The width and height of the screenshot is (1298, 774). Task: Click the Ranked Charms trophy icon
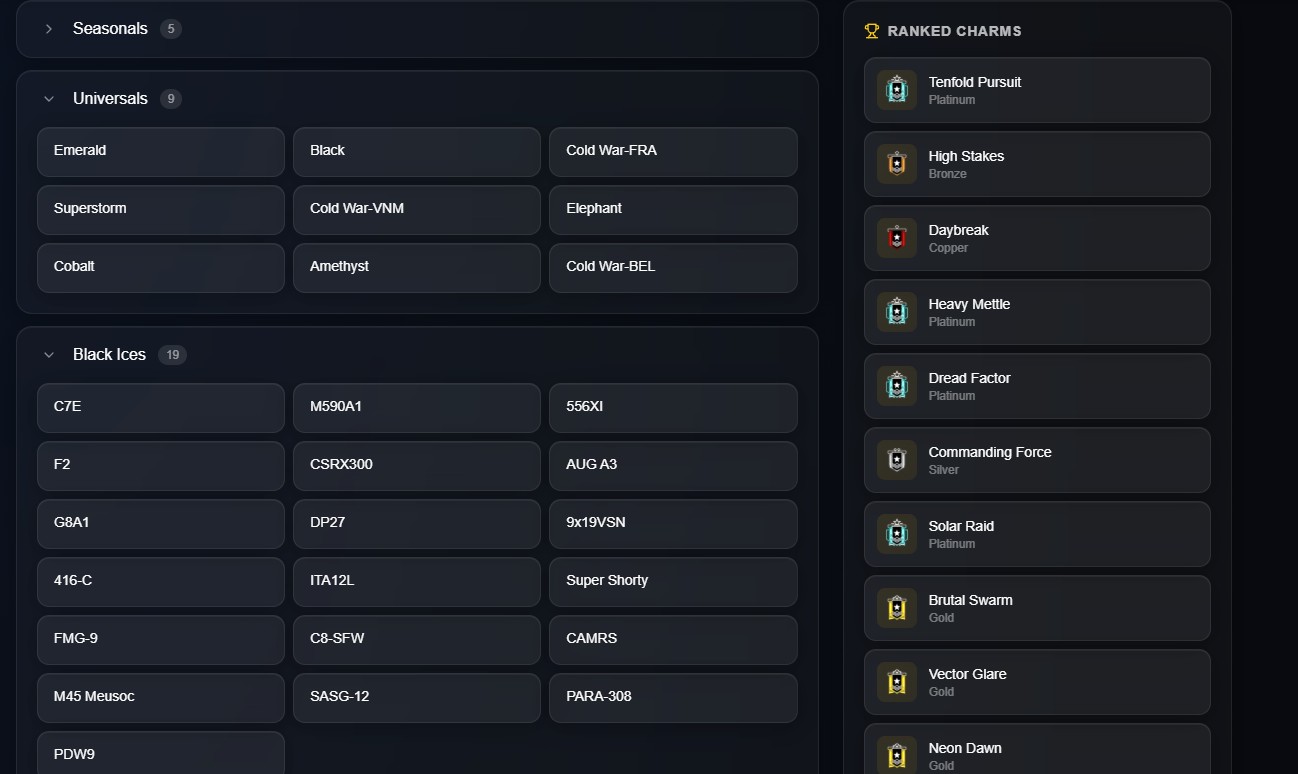[x=872, y=31]
